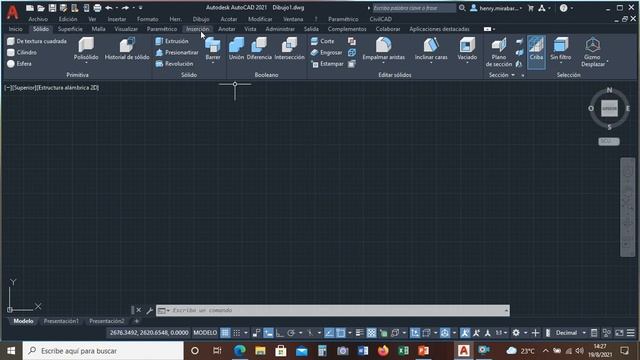Select the Corte slice tool
Image resolution: width=640 pixels, height=360 pixels.
(322, 41)
